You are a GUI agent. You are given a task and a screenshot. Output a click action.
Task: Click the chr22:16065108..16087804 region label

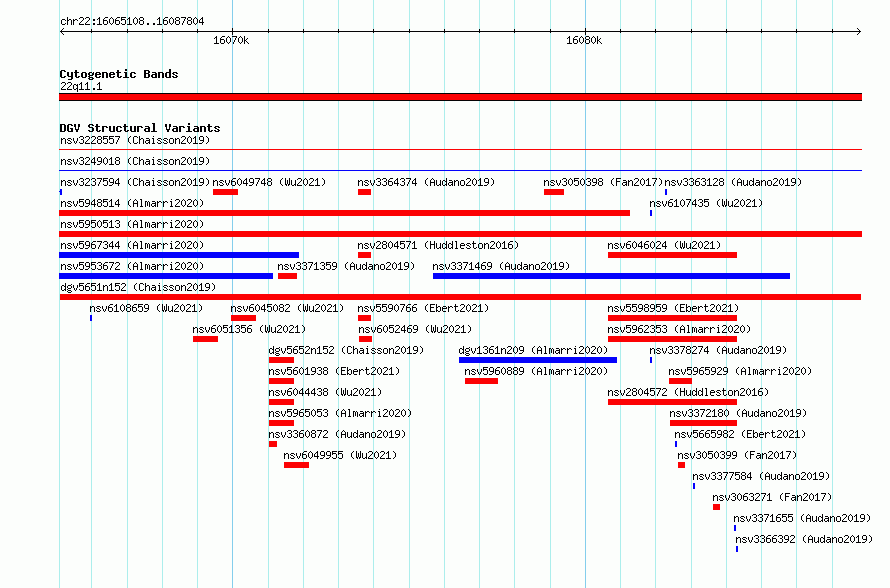(x=132, y=22)
